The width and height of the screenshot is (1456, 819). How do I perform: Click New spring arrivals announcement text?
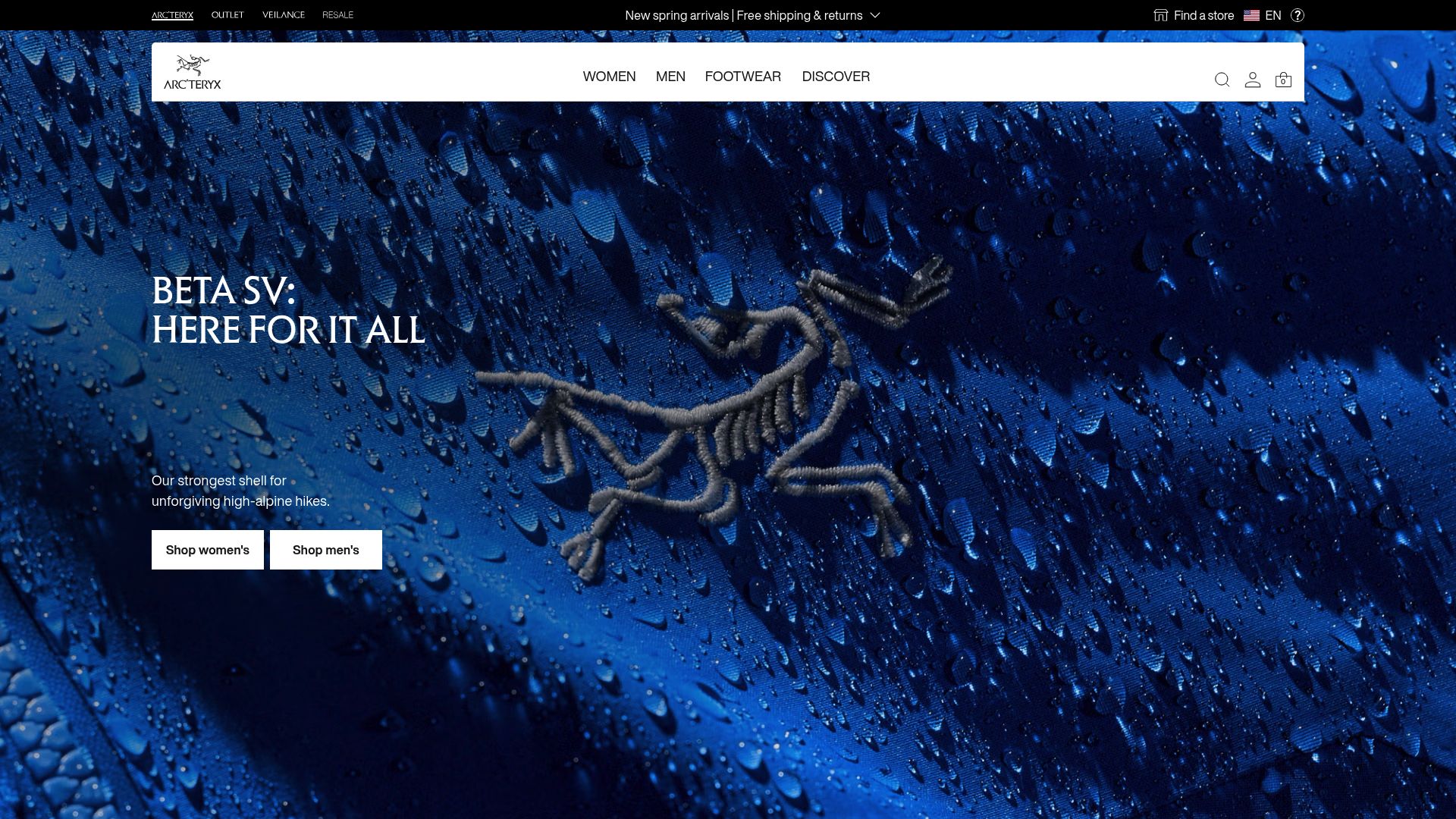click(x=744, y=15)
